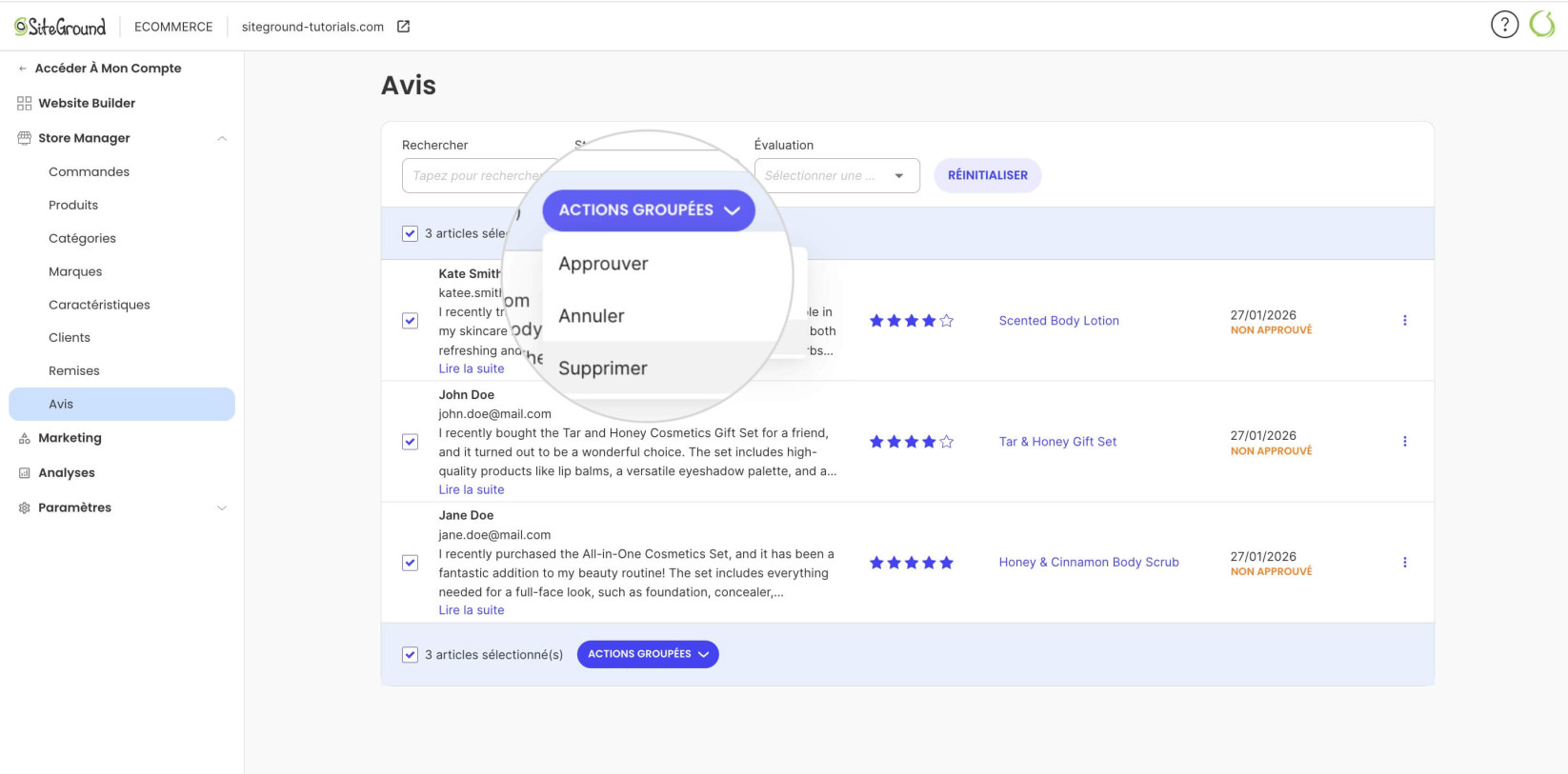Click the Réinitialiser button
The height and width of the screenshot is (774, 1568).
[x=988, y=176]
